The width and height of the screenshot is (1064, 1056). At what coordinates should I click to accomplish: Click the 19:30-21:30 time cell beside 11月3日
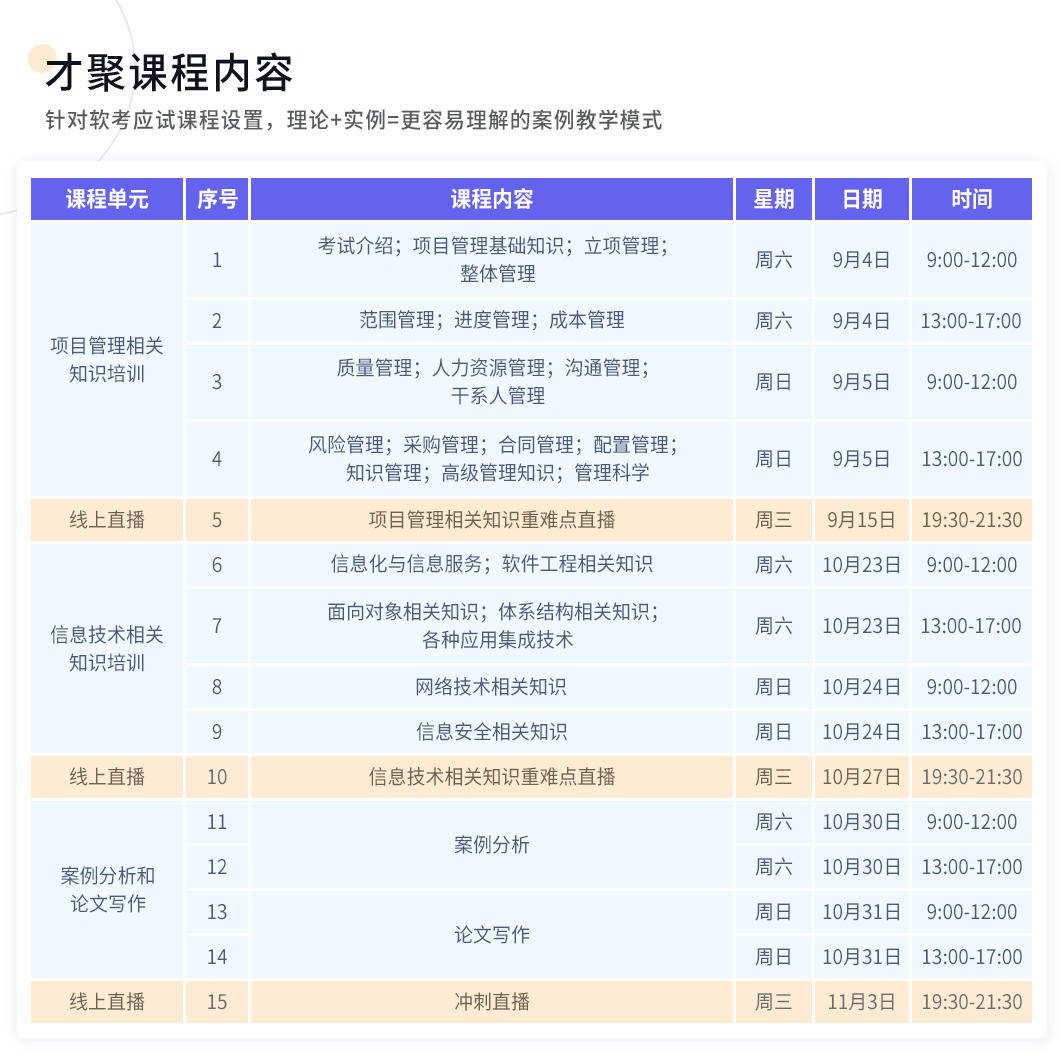tap(971, 1002)
